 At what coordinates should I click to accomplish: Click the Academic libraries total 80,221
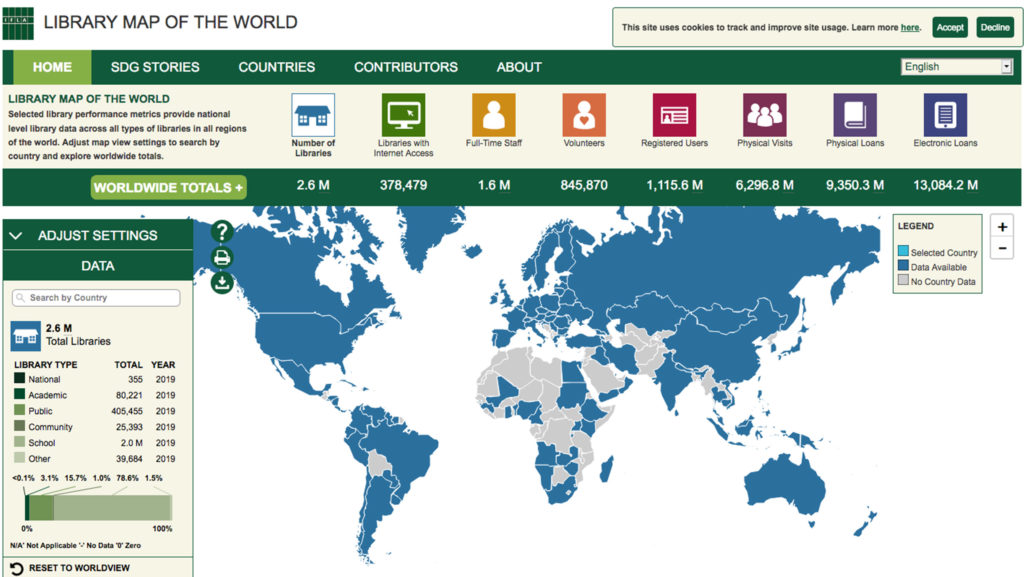129,396
